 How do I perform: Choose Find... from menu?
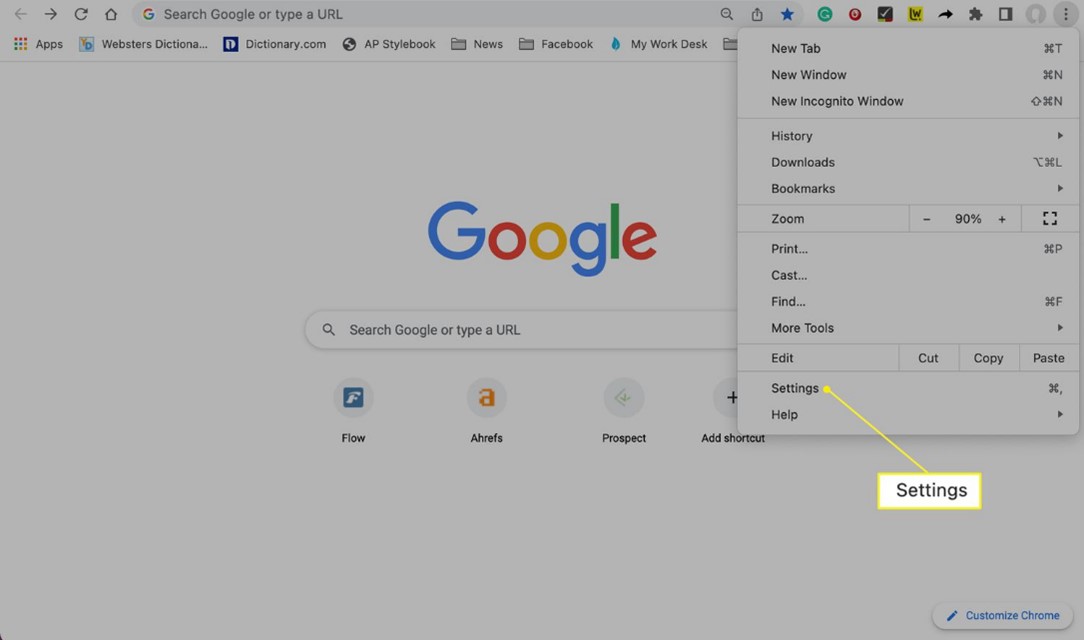pyautogui.click(x=908, y=301)
